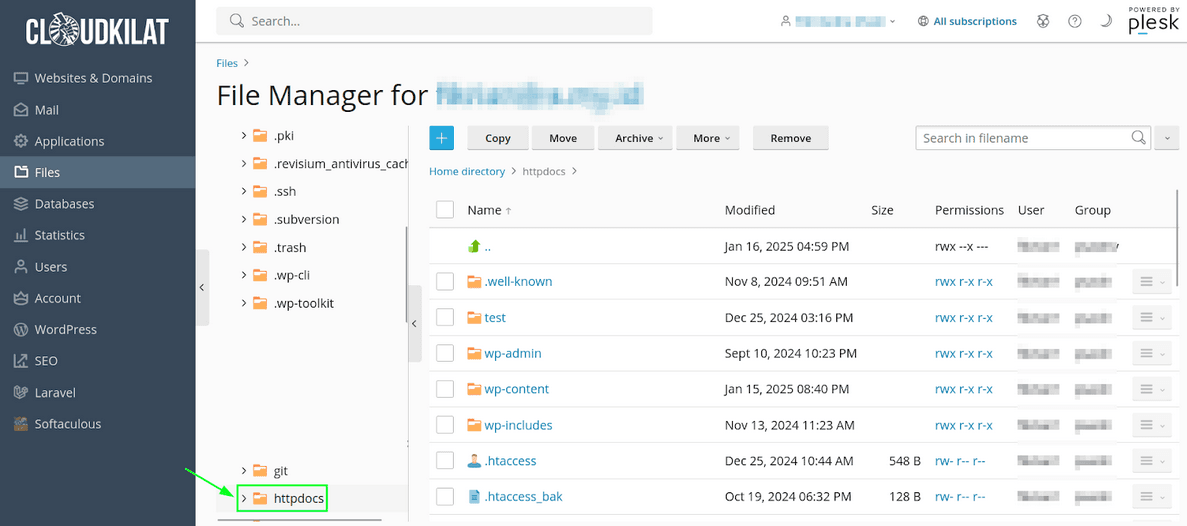Image resolution: width=1187 pixels, height=526 pixels.
Task: Click the top Search field
Action: [435, 21]
